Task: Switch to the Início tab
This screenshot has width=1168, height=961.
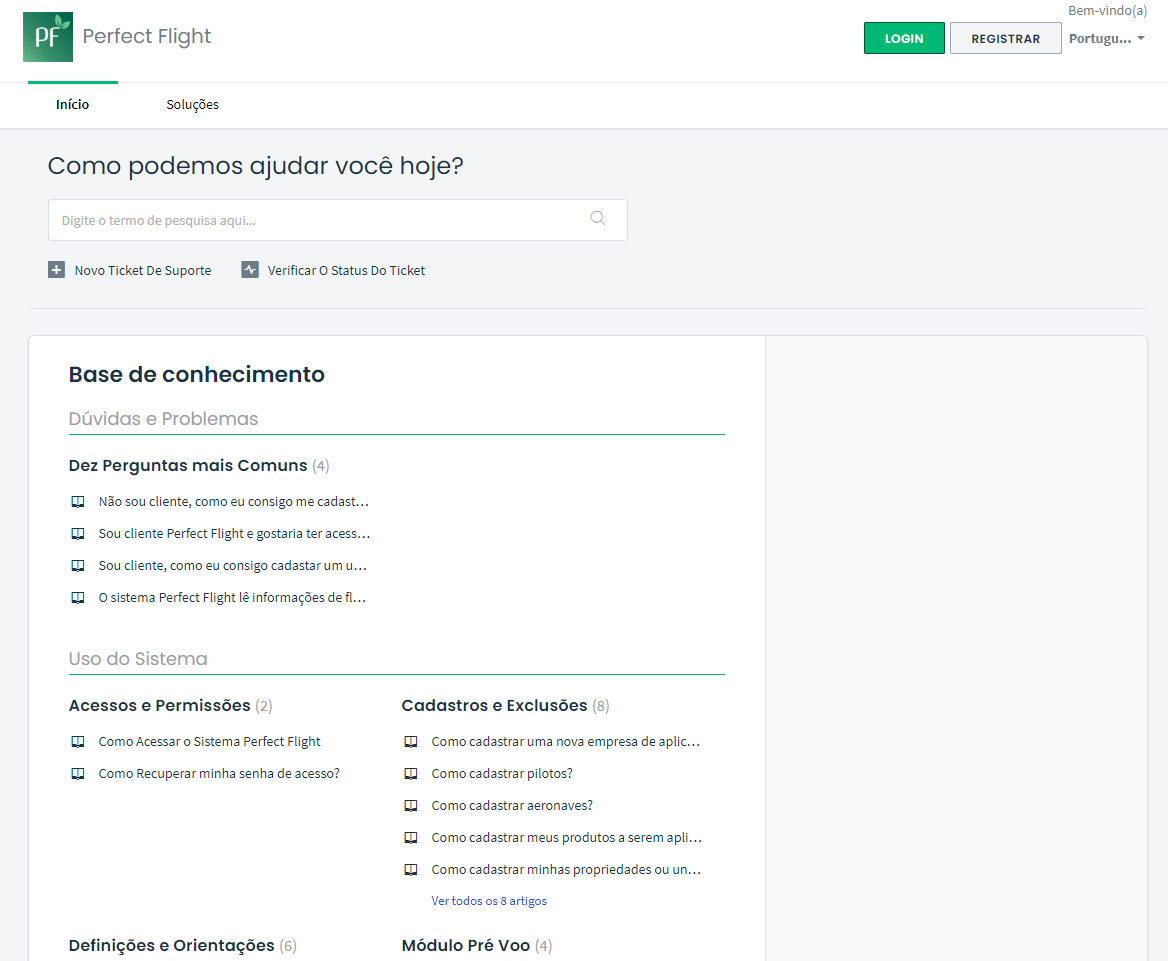Action: pos(72,104)
